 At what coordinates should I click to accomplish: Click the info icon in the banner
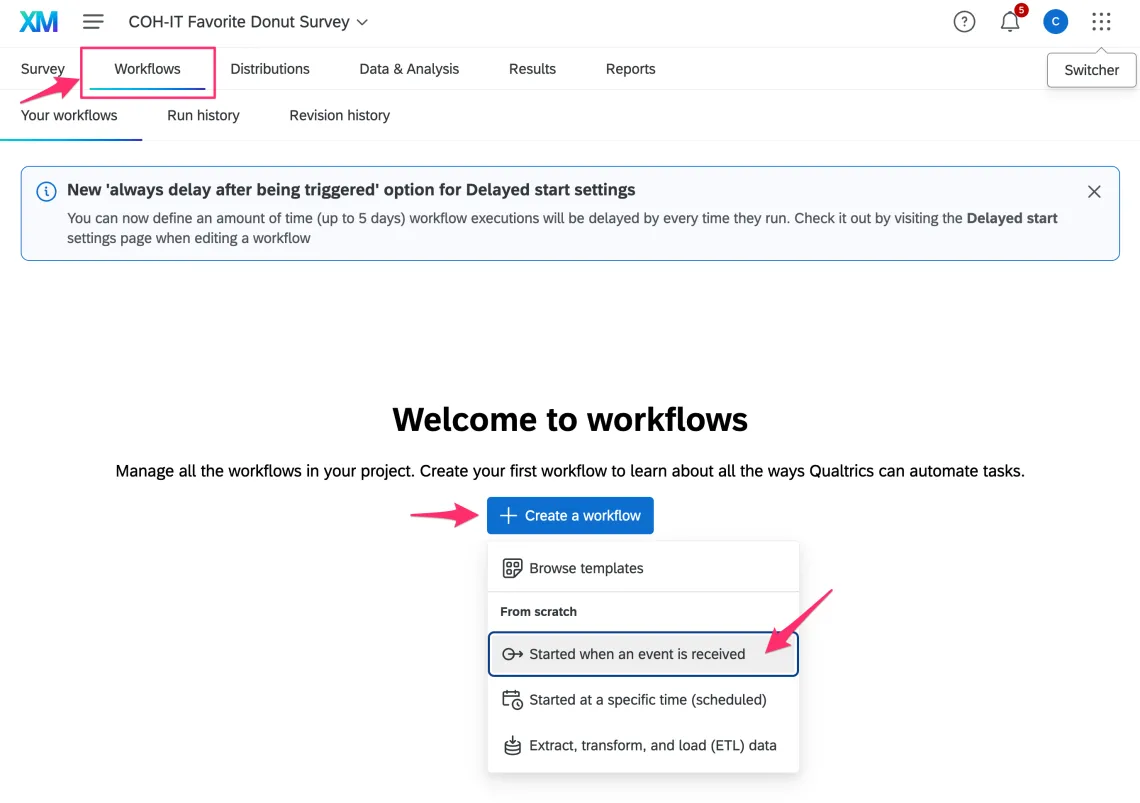click(47, 191)
